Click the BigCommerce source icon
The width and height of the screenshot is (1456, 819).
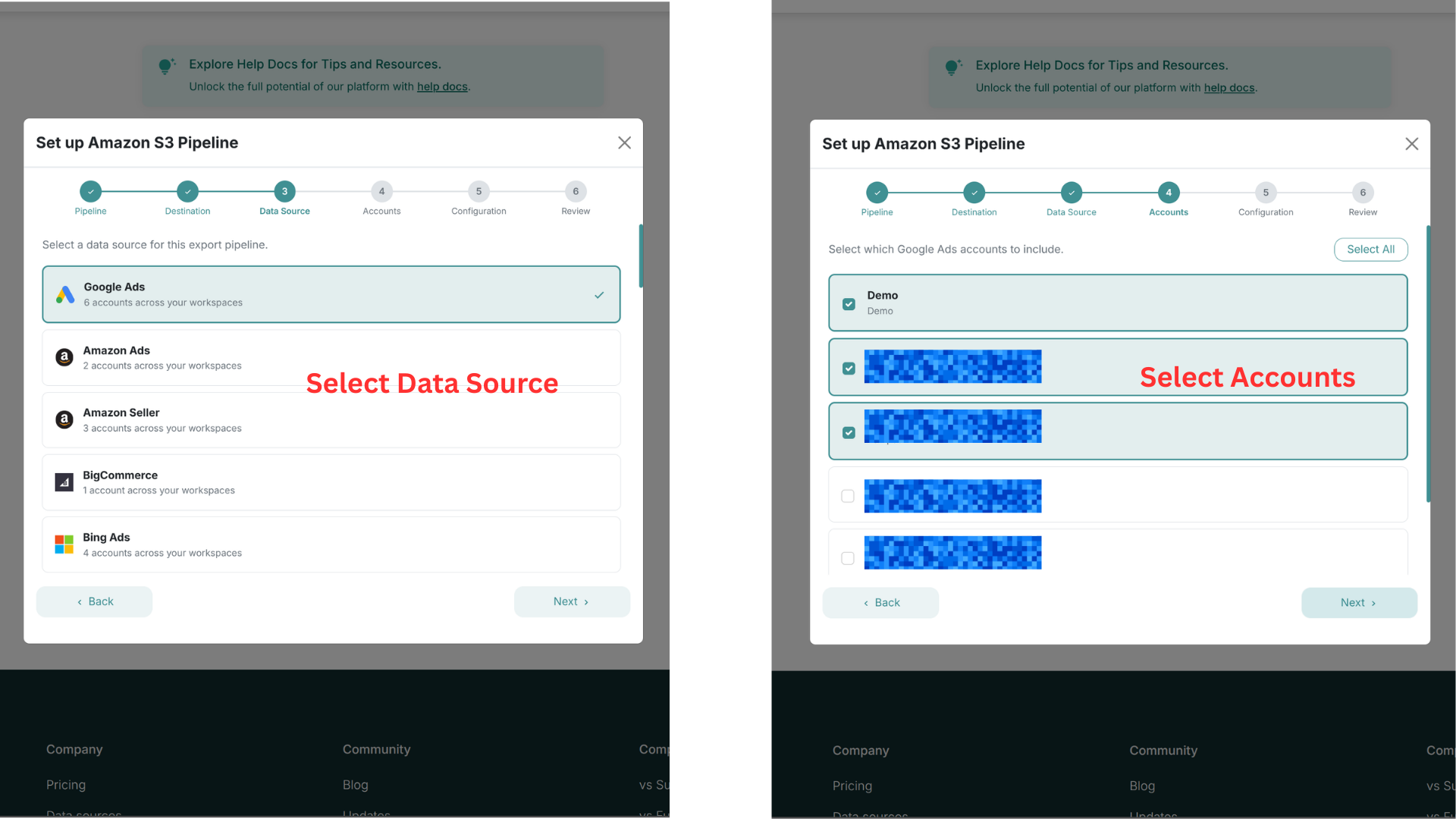[64, 482]
